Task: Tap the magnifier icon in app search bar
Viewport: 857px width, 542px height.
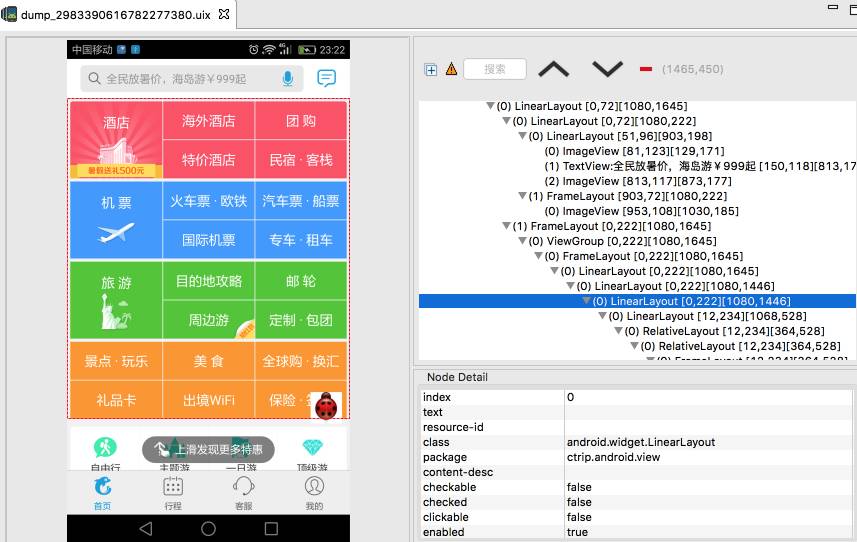Action: click(x=94, y=79)
